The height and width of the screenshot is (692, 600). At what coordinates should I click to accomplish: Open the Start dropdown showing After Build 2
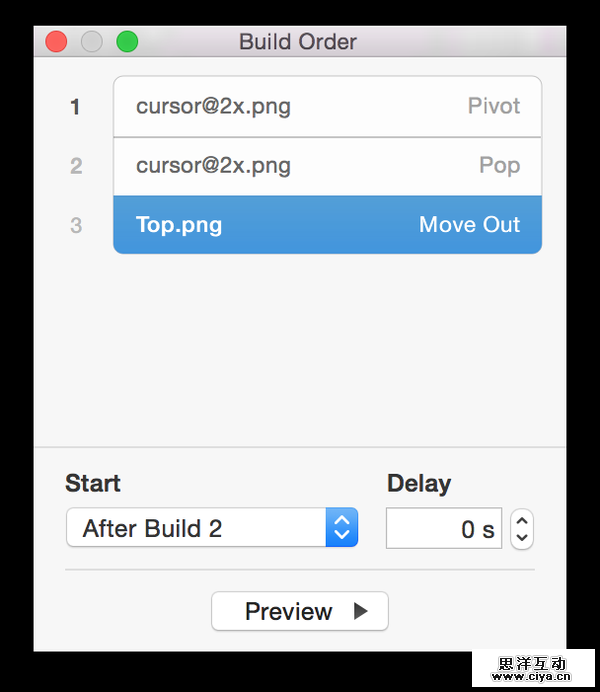(x=197, y=528)
